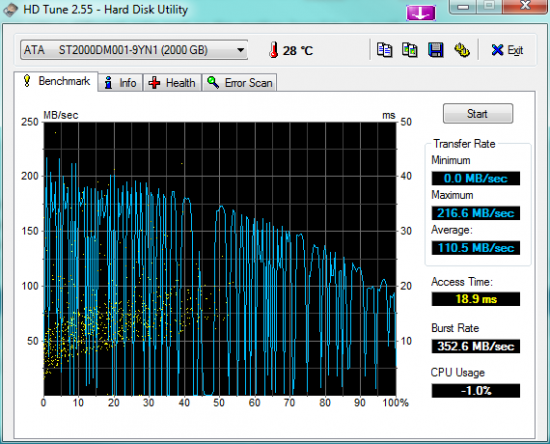Click the Burst Rate label
The height and width of the screenshot is (444, 550).
[x=455, y=328]
